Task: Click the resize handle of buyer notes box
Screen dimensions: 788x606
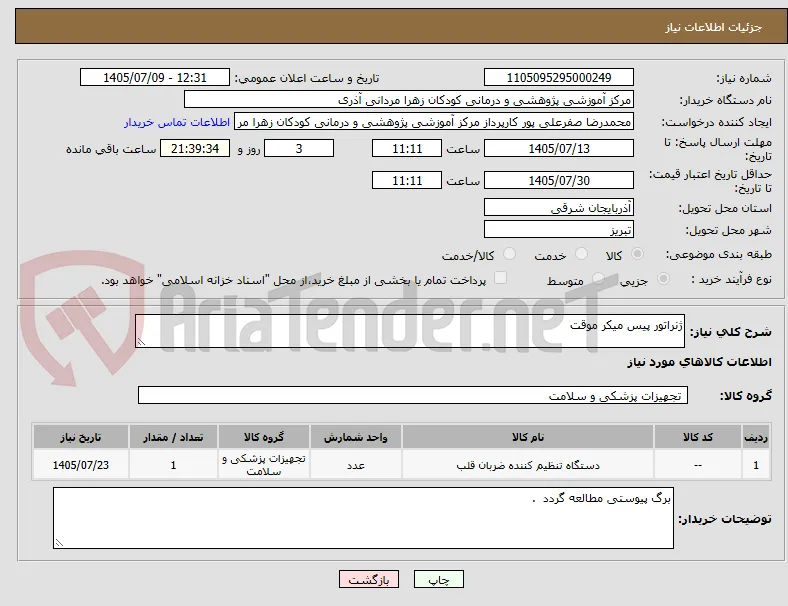Action: [x=59, y=543]
